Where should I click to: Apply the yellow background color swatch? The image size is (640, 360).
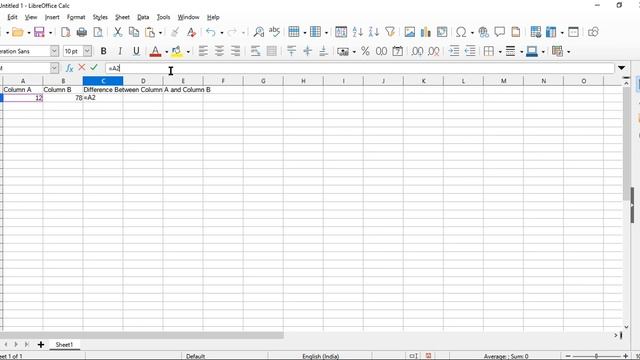pyautogui.click(x=177, y=51)
